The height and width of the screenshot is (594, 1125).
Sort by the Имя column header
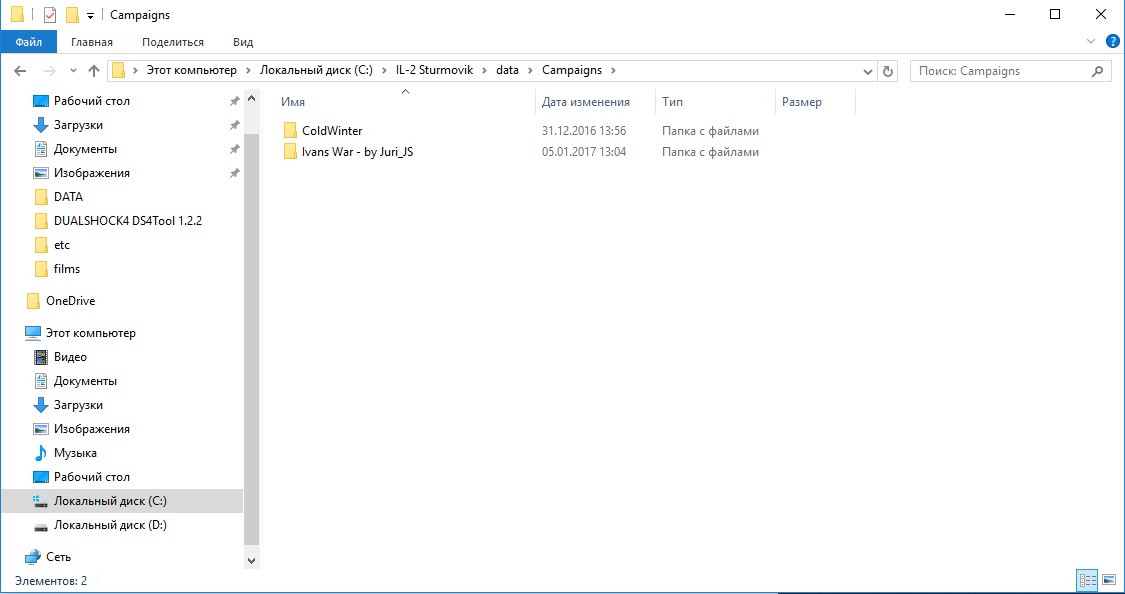(x=293, y=102)
